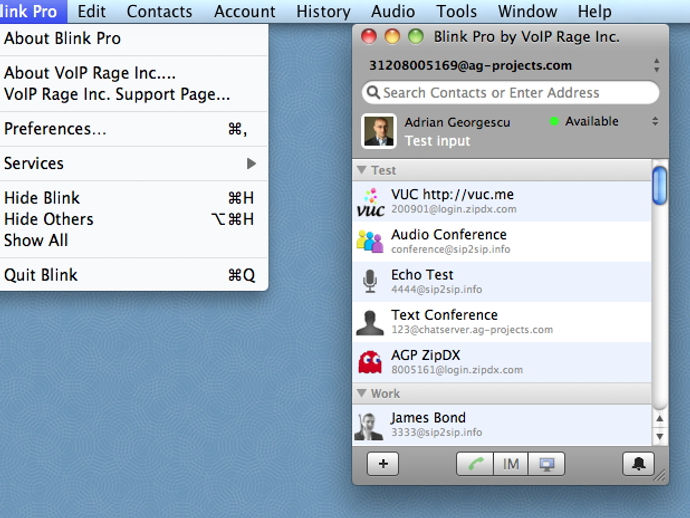The width and height of the screenshot is (690, 518).
Task: Select Hide Others menu item
Action: (134, 219)
